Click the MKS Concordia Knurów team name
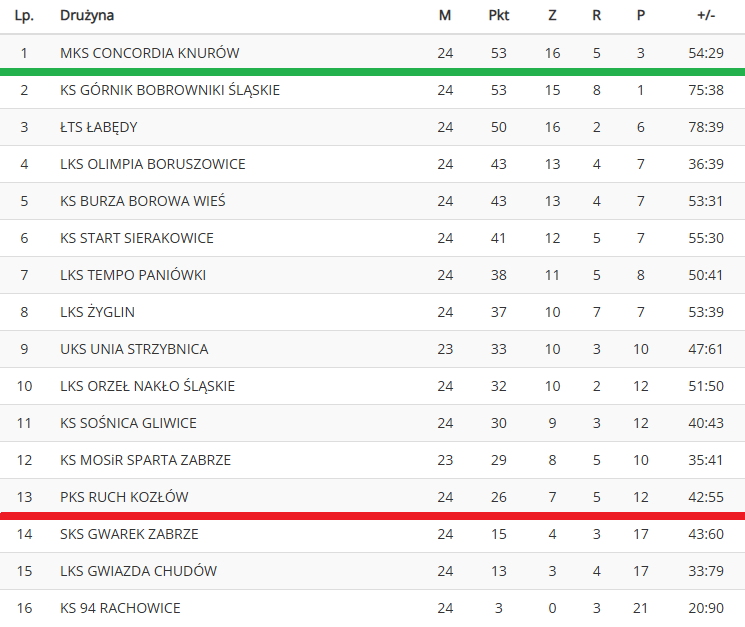Viewport: 745px width, 627px height. [x=150, y=53]
